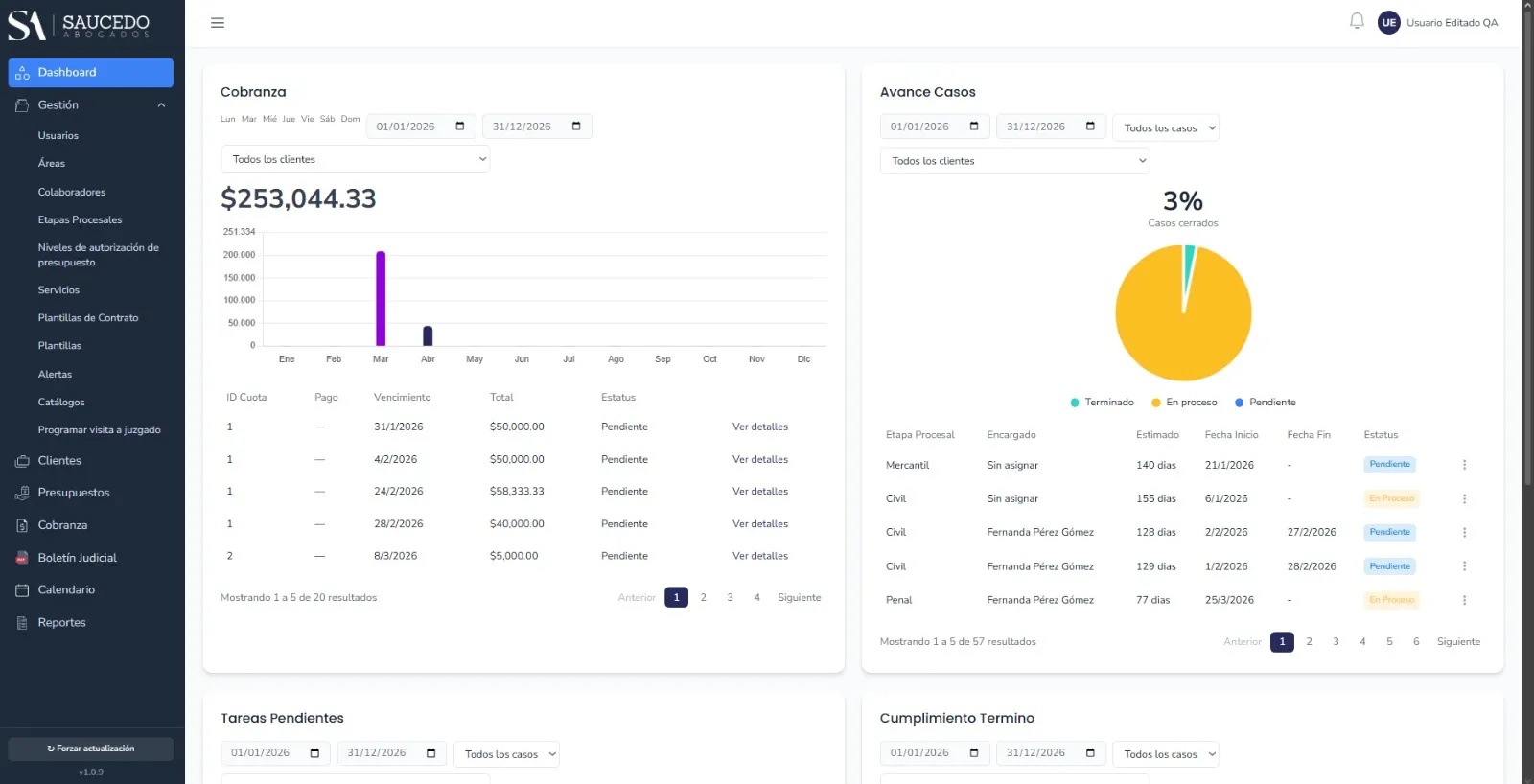
Task: Open the UE user avatar menu
Action: [1388, 23]
